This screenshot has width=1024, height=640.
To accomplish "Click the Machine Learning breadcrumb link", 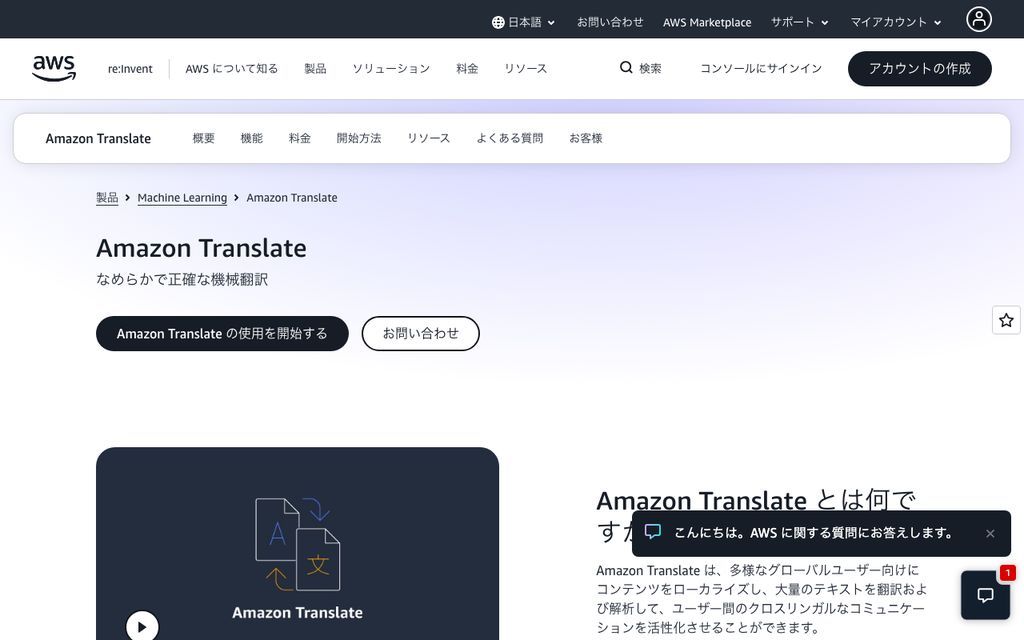I will click(x=182, y=198).
